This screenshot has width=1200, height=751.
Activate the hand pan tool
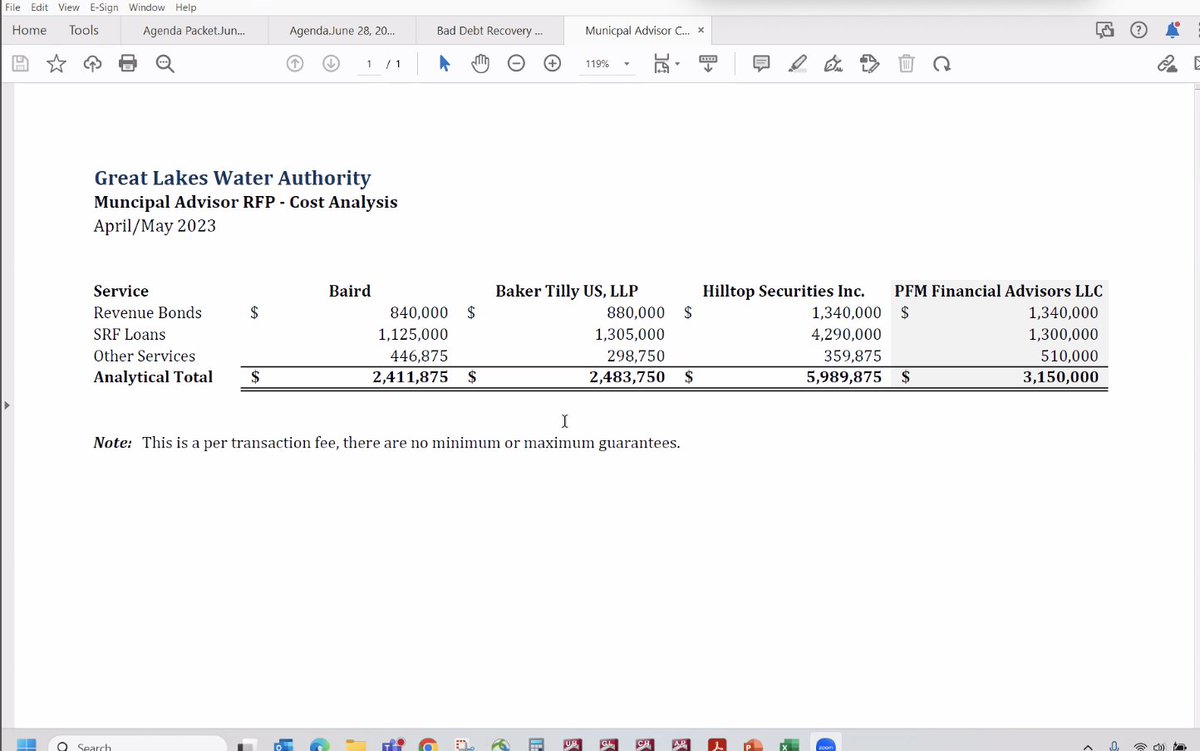click(481, 64)
